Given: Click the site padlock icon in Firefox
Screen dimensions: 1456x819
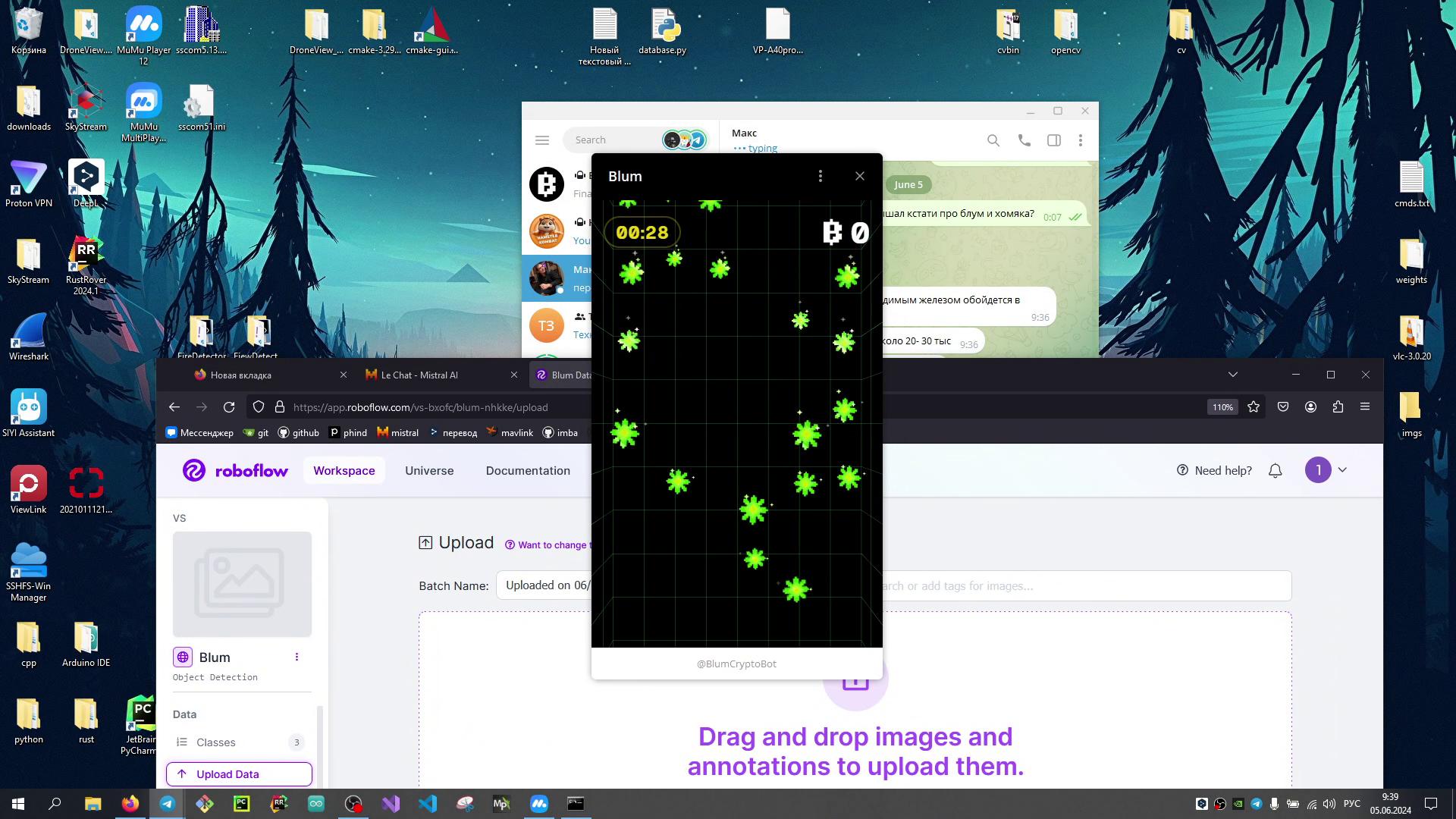Looking at the screenshot, I should click(279, 407).
